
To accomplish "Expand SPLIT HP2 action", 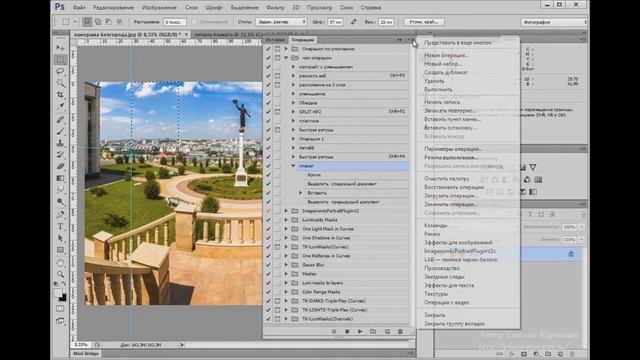I will 293,112.
